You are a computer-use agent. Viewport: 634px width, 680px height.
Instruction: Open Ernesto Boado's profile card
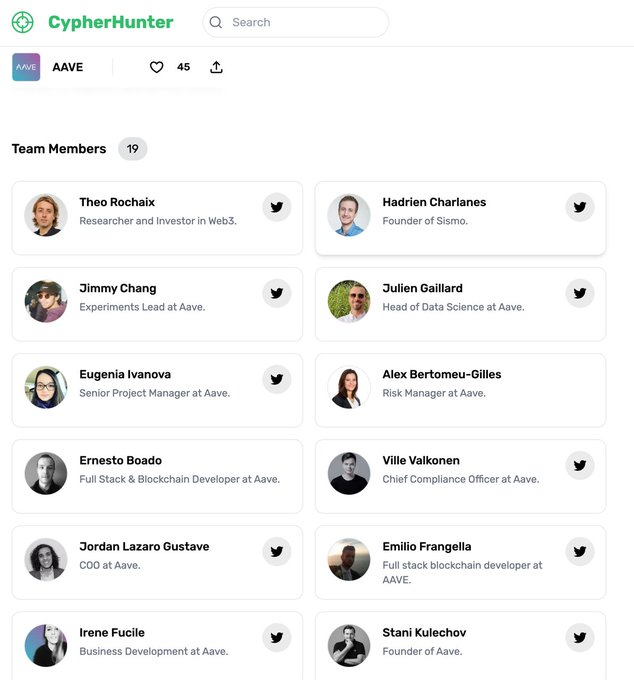coord(157,476)
